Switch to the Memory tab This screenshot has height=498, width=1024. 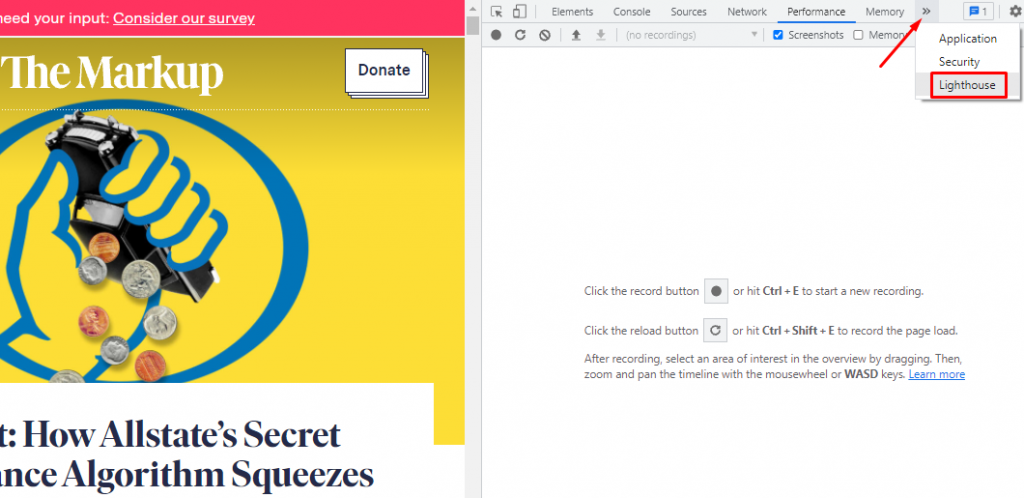[884, 12]
